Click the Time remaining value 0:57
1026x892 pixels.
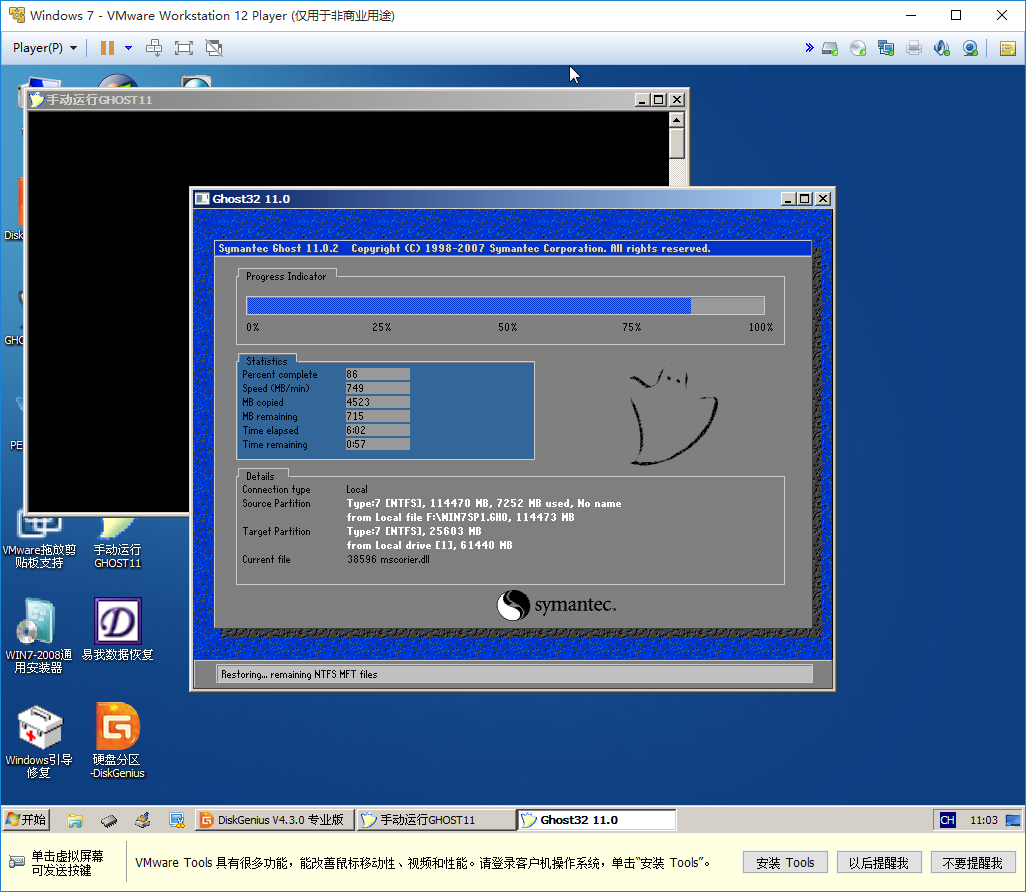[378, 444]
